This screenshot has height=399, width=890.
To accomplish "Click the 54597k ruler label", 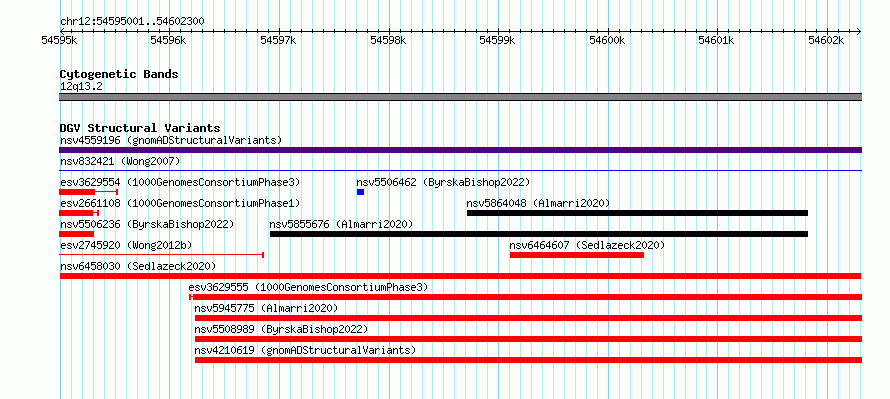I will pos(279,40).
